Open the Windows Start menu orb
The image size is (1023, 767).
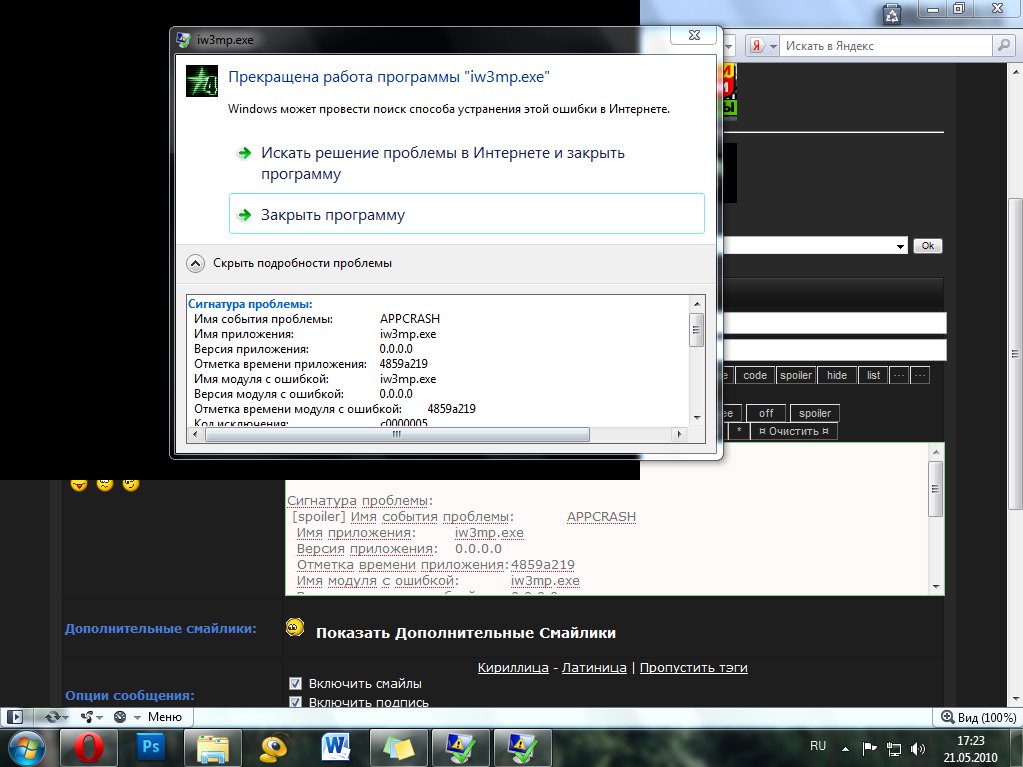pos(26,748)
